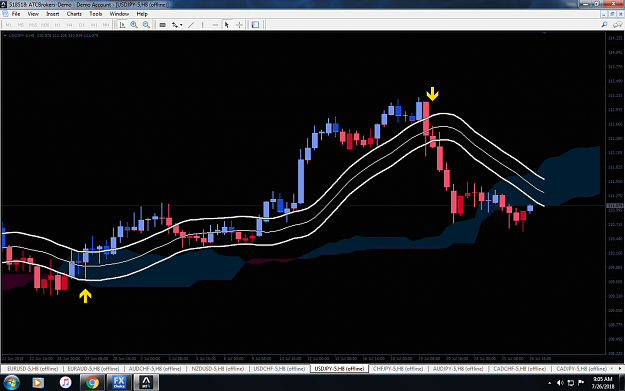
Task: Switch to the CHFJPY-5,H8 chart tab
Action: (x=398, y=369)
